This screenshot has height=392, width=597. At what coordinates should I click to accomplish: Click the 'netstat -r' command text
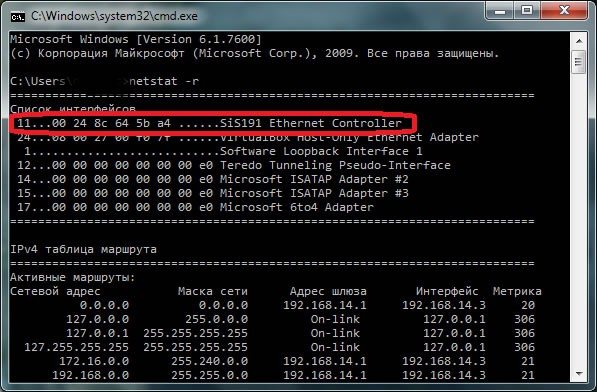click(164, 81)
